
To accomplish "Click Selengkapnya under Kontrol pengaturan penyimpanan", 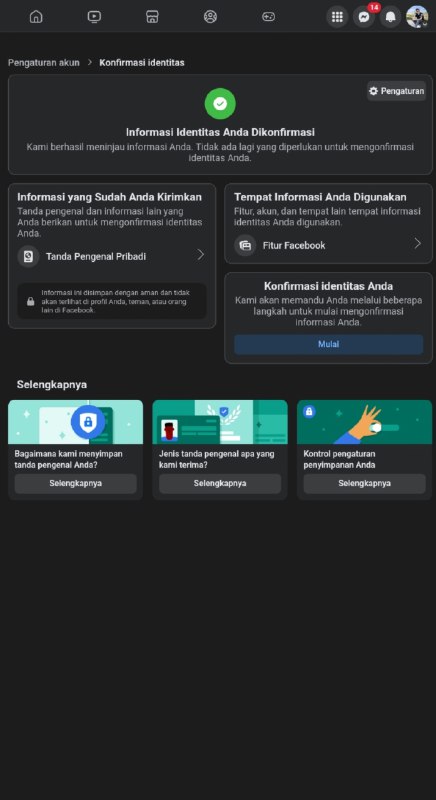I will [365, 483].
